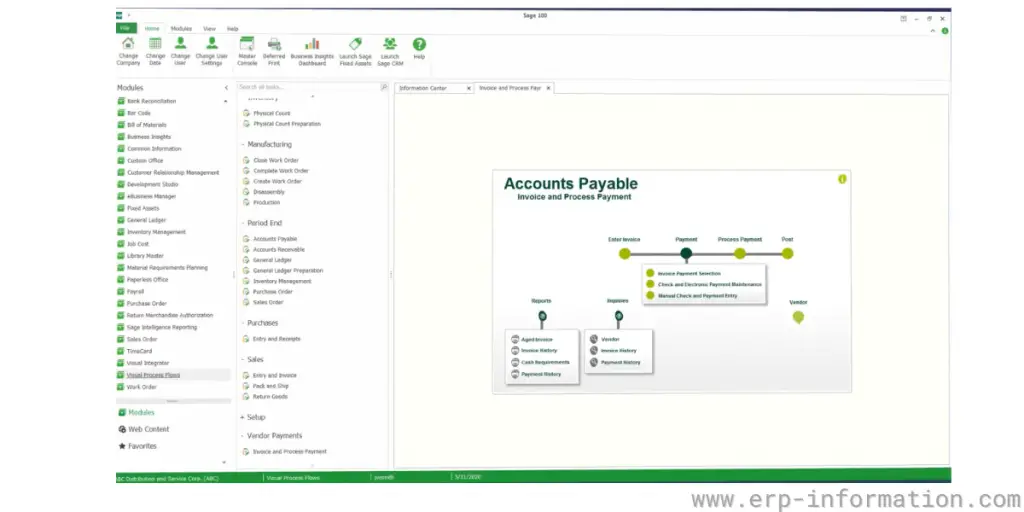
Task: Open Business Insights Dashboard
Action: [x=312, y=52]
